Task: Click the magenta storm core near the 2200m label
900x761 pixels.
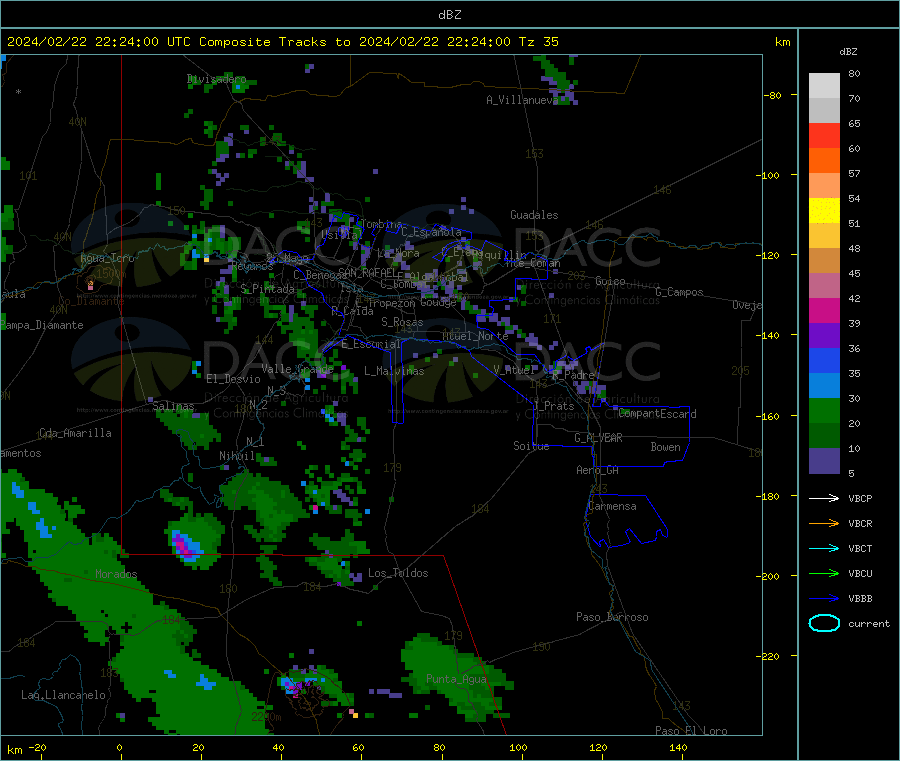Action: pos(296,688)
